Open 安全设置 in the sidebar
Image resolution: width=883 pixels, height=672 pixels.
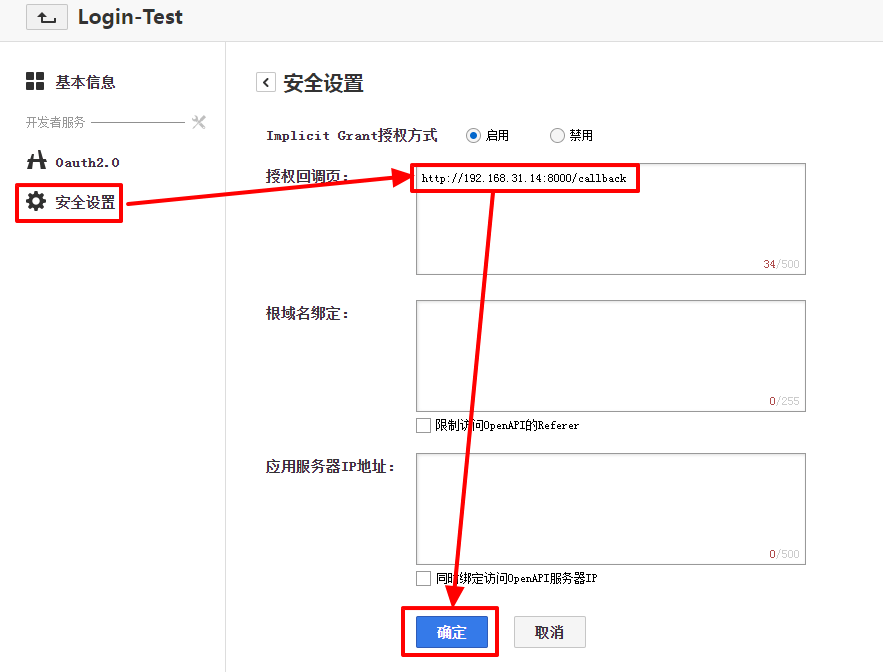point(85,202)
